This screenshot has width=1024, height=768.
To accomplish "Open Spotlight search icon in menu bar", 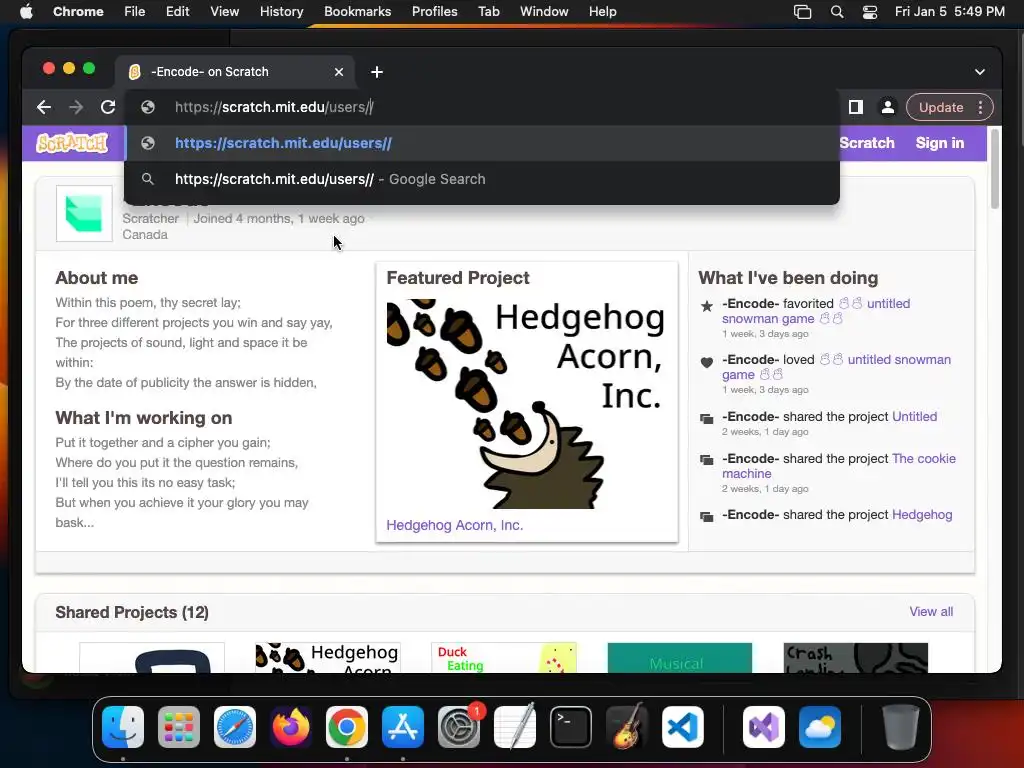I will pos(837,12).
